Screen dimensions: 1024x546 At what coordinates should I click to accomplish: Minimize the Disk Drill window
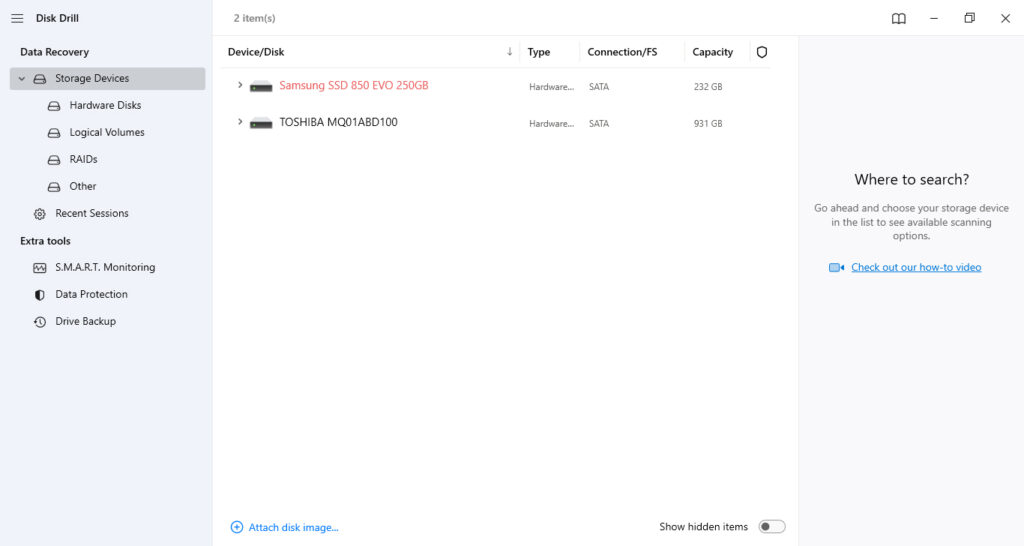pyautogui.click(x=934, y=18)
